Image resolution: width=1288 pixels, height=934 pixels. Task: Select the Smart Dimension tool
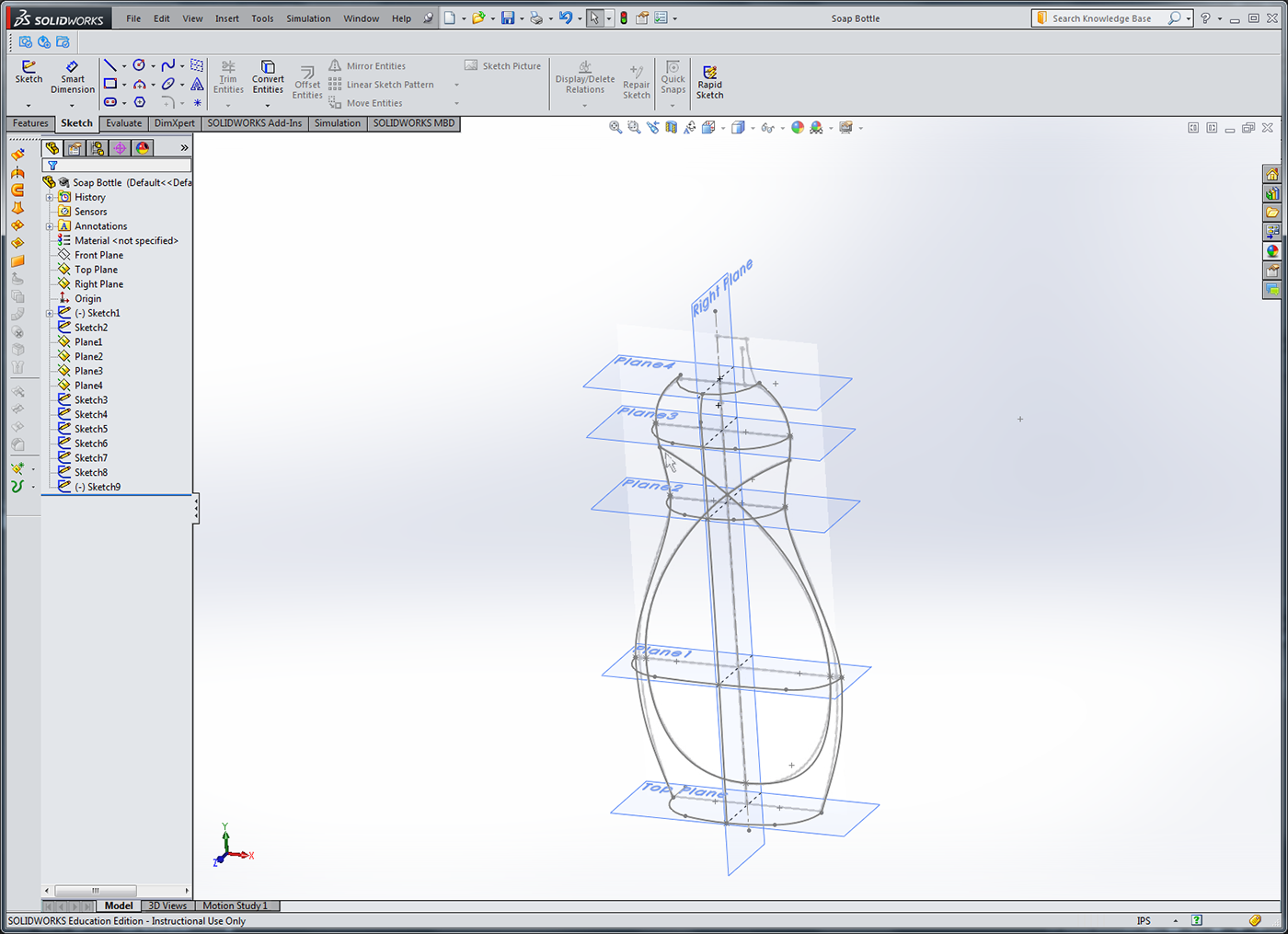pyautogui.click(x=73, y=77)
